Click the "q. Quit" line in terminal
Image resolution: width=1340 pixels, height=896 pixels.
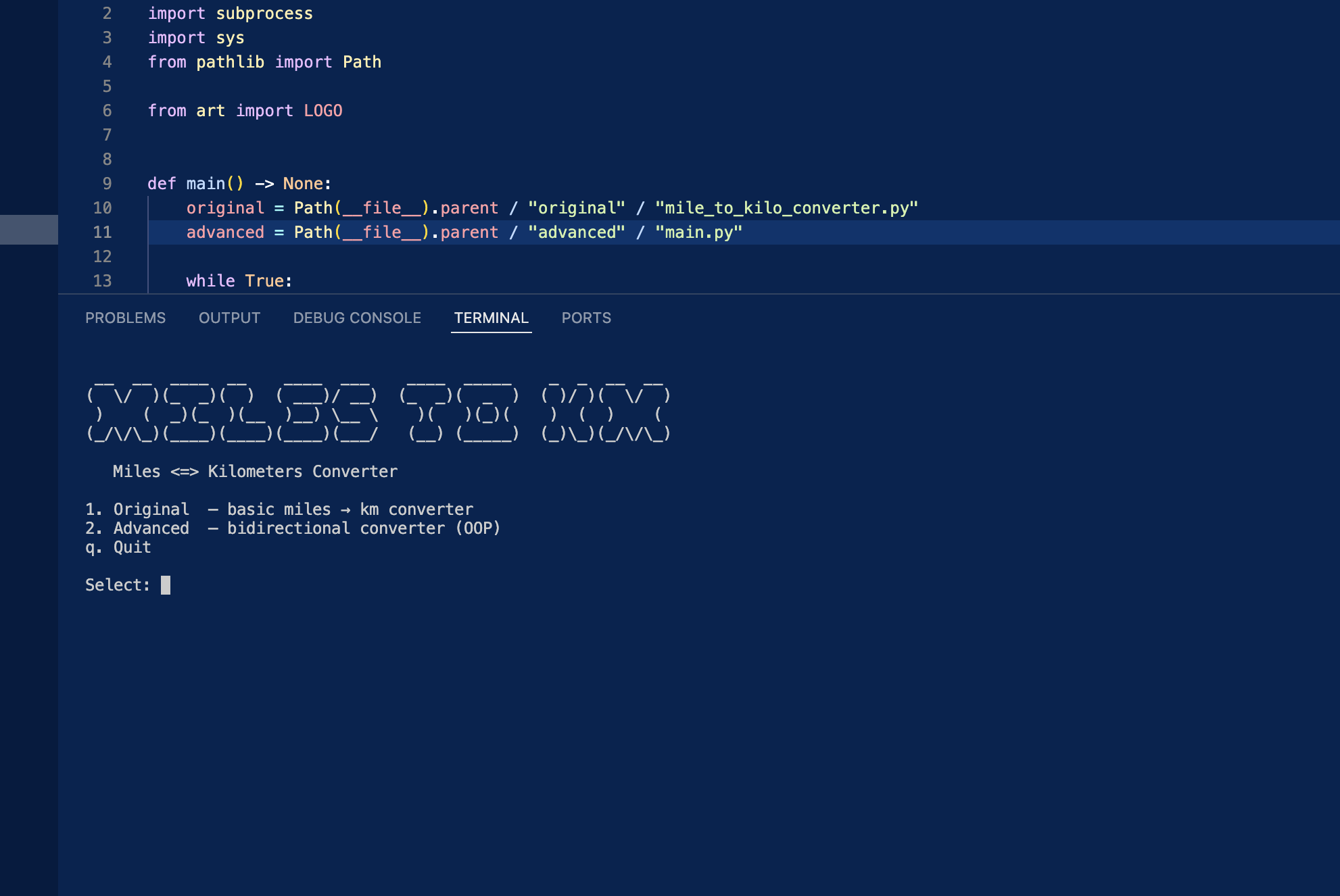coord(118,547)
